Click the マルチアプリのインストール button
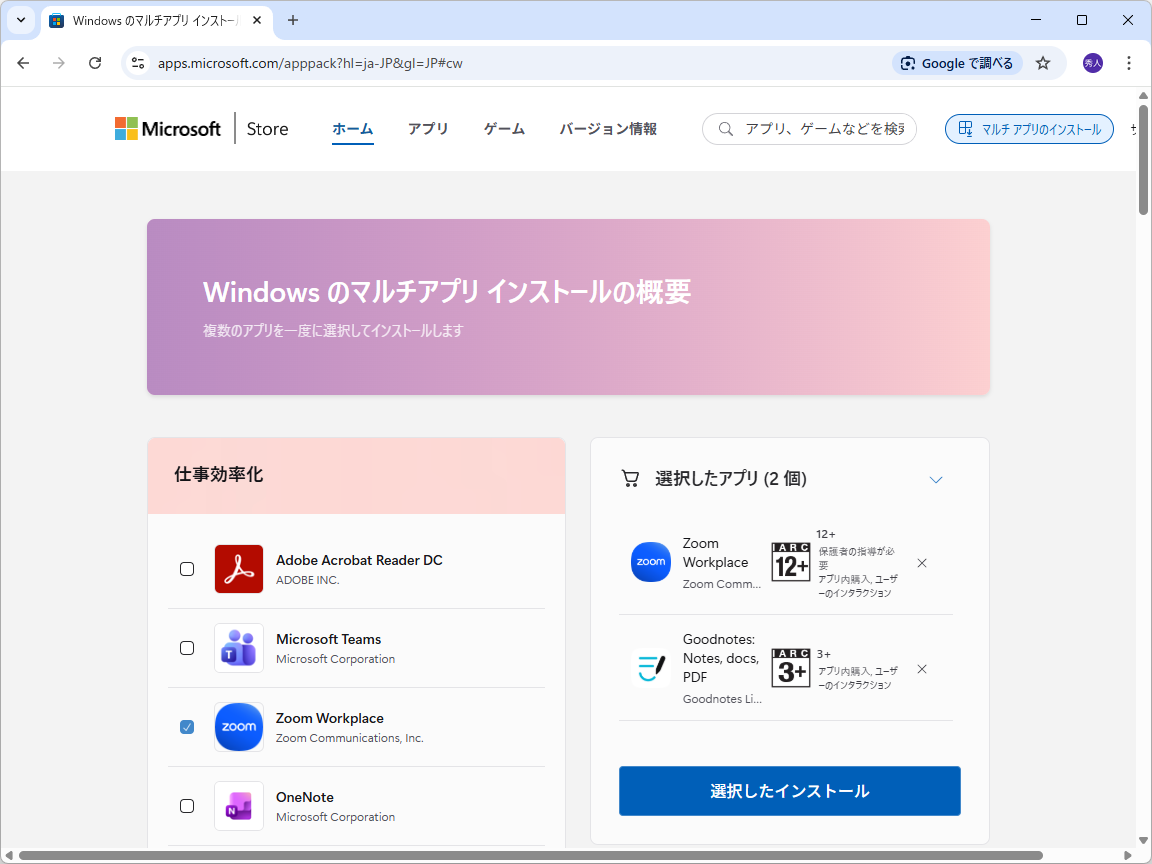The image size is (1152, 864). [1028, 128]
